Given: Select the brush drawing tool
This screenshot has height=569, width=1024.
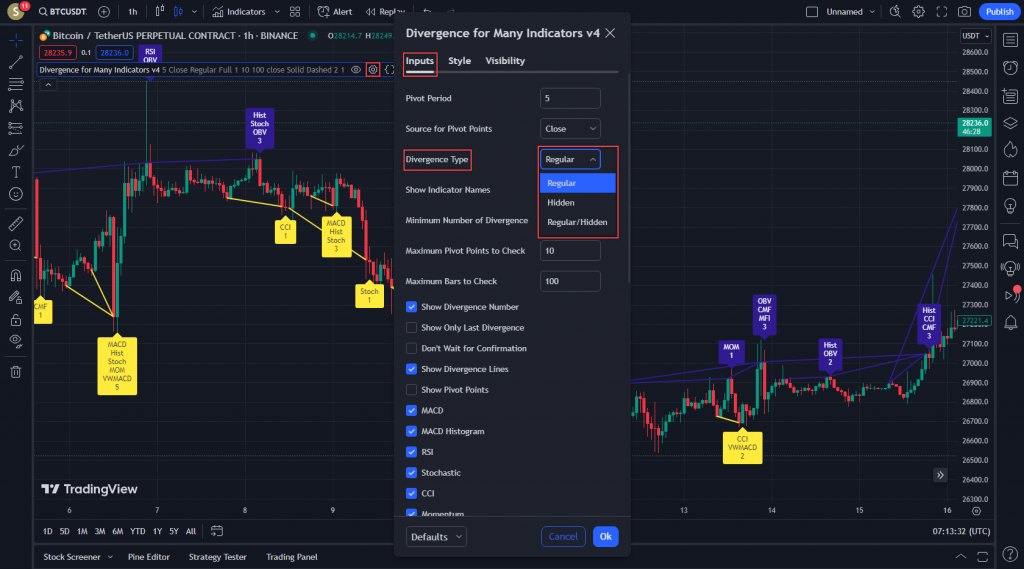Looking at the screenshot, I should point(16,150).
